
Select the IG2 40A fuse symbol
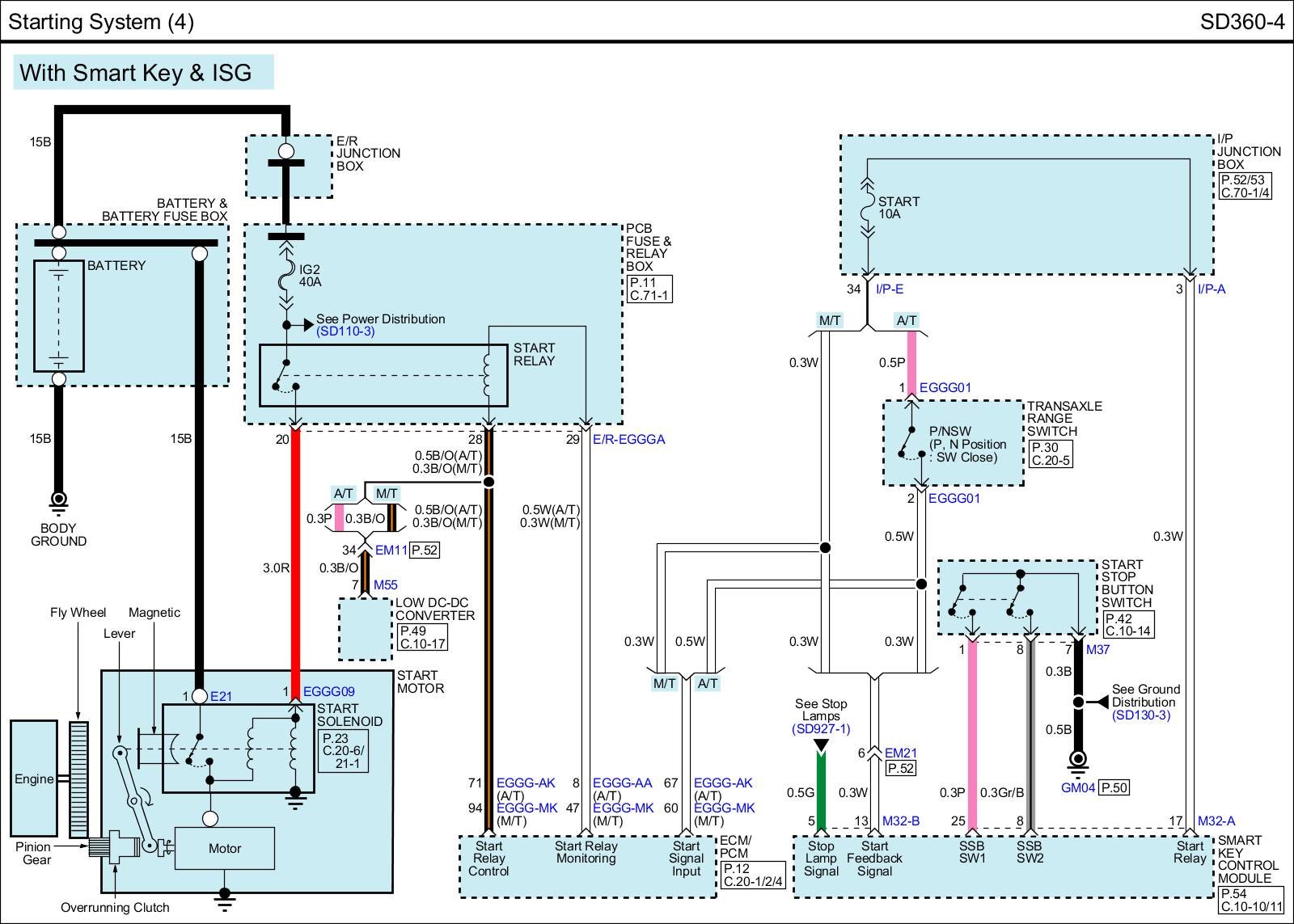click(286, 278)
